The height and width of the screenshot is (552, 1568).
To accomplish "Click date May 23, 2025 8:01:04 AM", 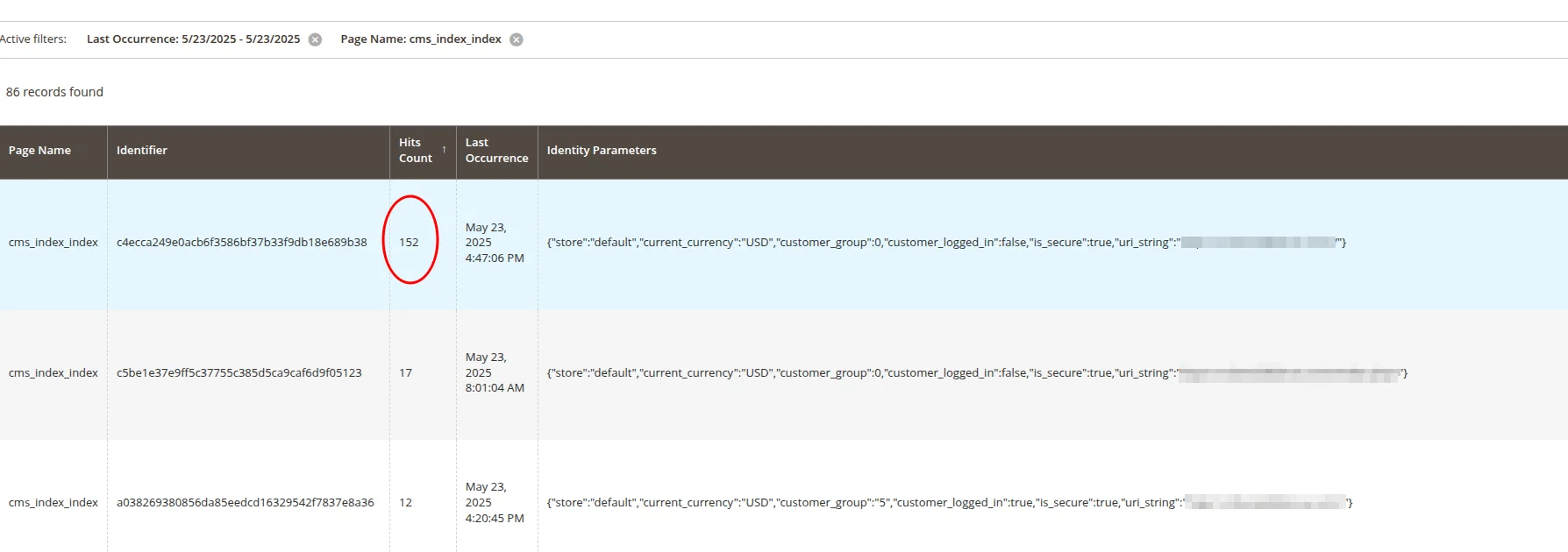I will [x=495, y=372].
